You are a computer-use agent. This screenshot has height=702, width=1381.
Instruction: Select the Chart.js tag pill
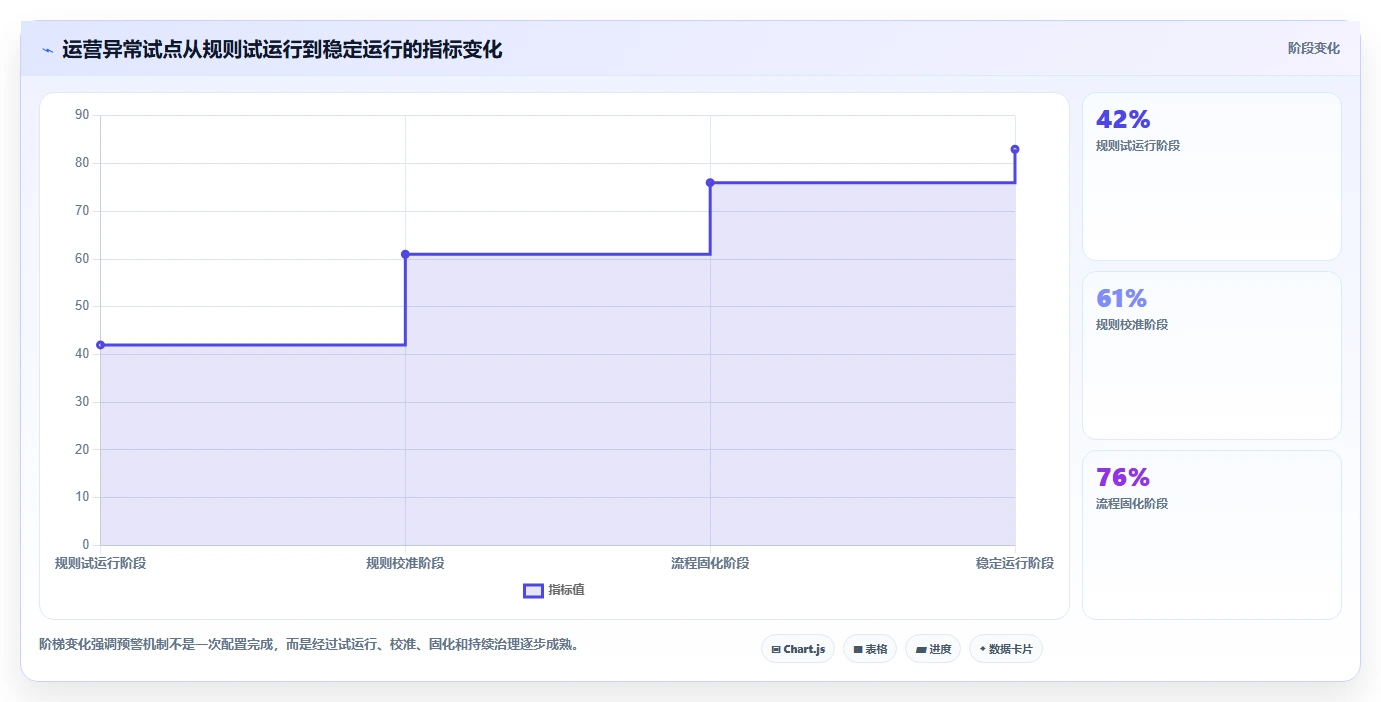click(798, 649)
